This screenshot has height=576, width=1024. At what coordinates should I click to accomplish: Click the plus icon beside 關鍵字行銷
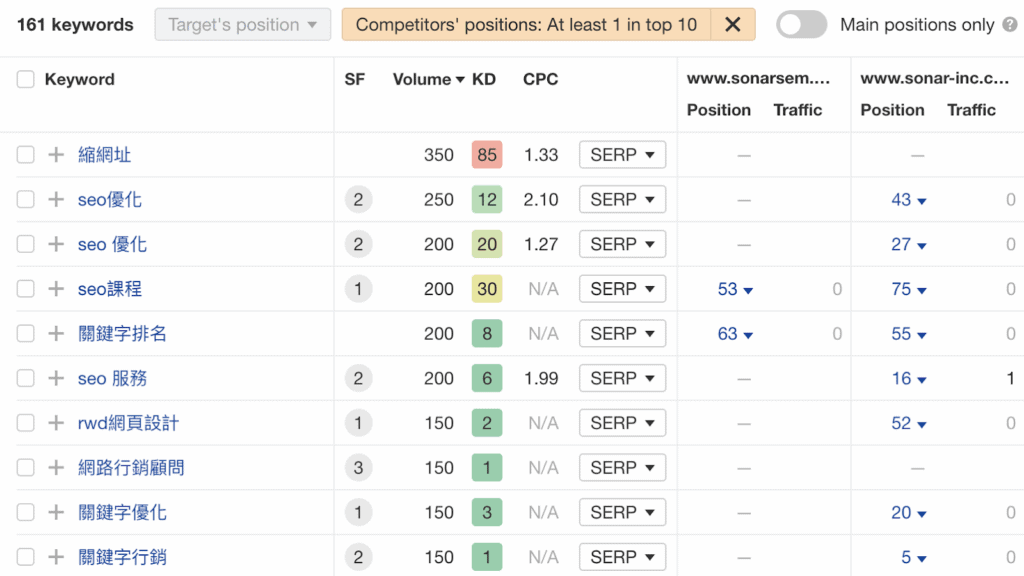56,557
